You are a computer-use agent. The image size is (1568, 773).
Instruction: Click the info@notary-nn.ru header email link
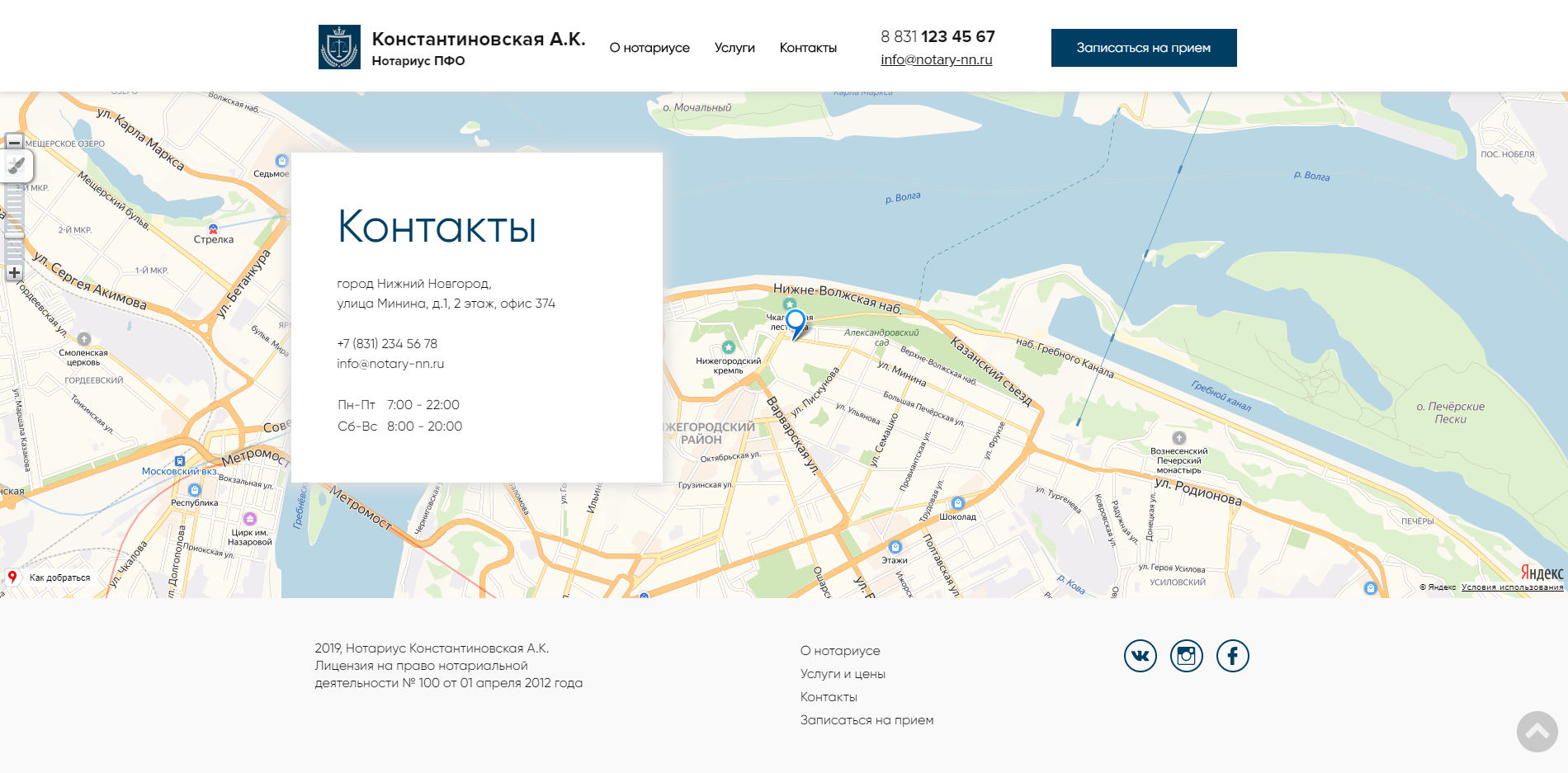coord(936,59)
